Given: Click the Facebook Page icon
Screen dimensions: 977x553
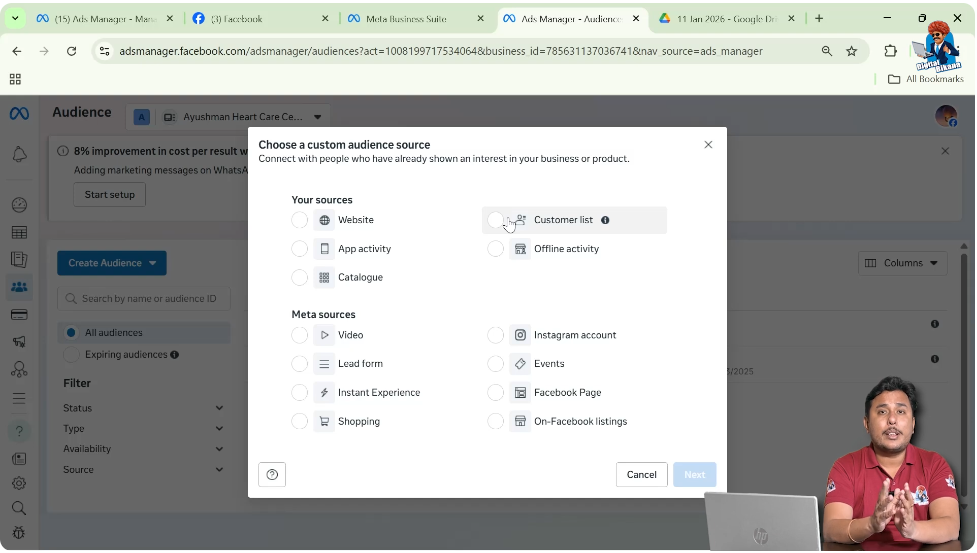Looking at the screenshot, I should click(520, 392).
